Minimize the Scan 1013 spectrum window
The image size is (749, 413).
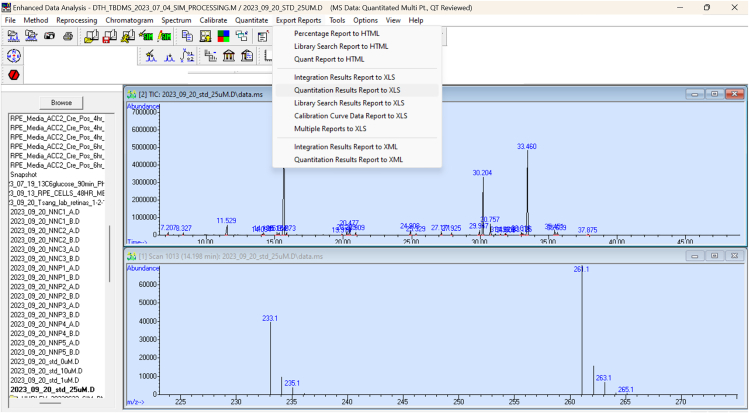[695, 256]
